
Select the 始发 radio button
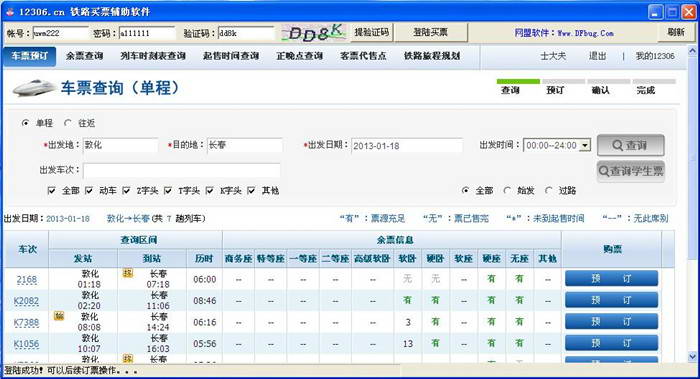(x=507, y=191)
